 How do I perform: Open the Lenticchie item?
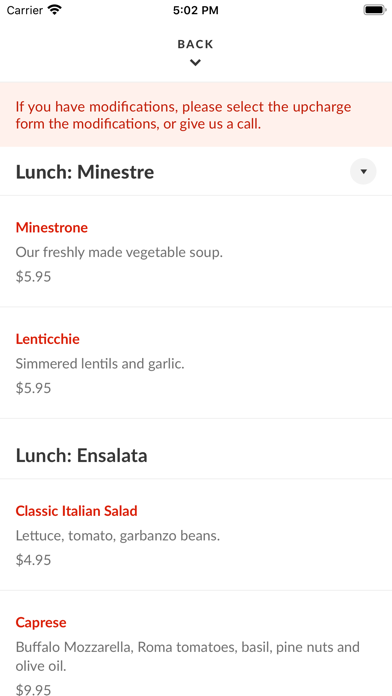[x=48, y=339]
